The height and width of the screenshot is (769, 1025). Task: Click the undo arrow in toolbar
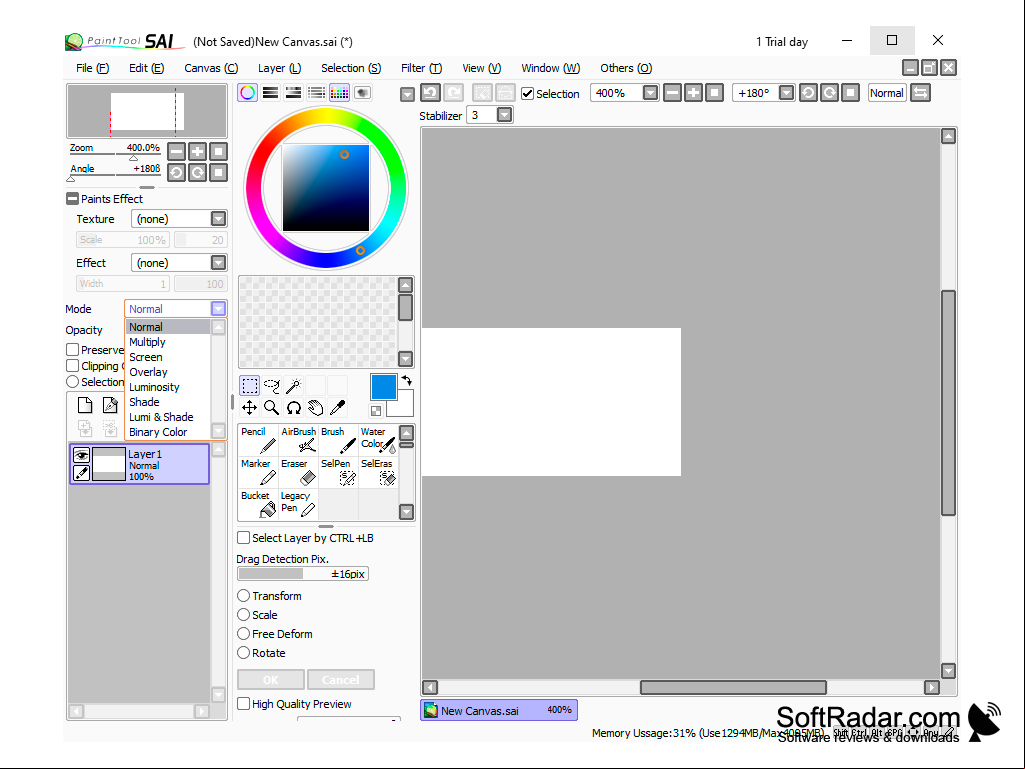pyautogui.click(x=430, y=93)
